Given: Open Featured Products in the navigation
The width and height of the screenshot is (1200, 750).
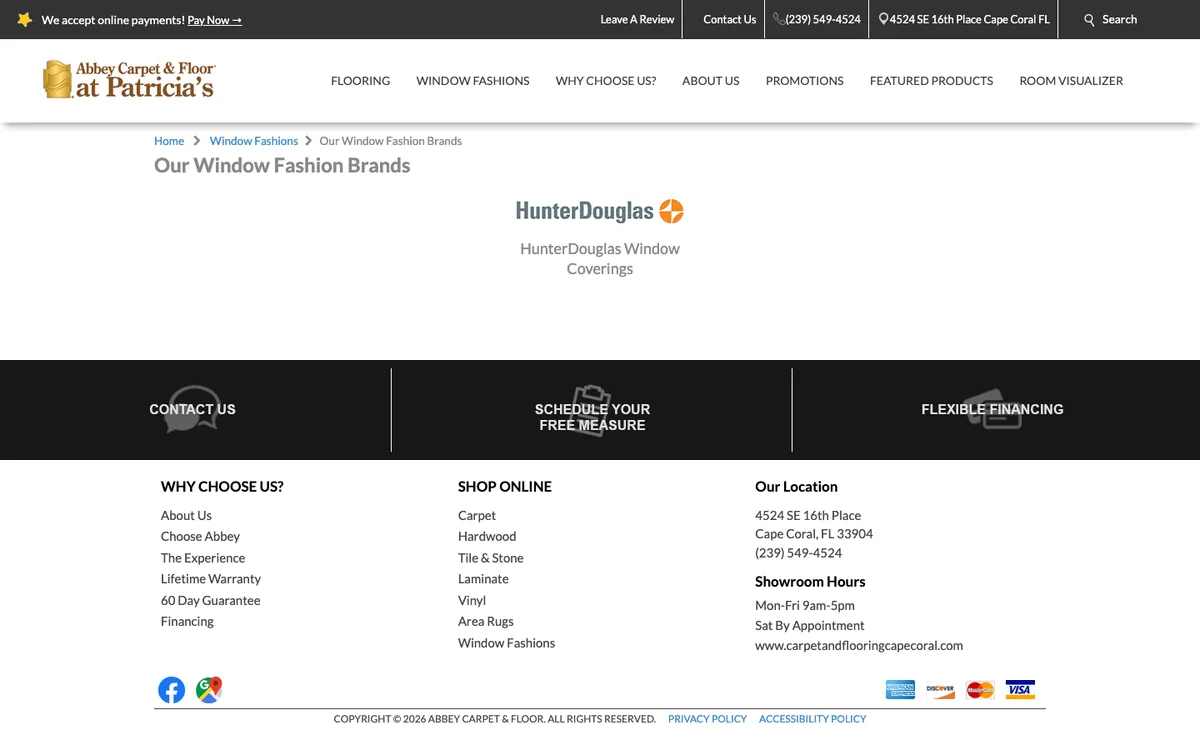Looking at the screenshot, I should tap(932, 81).
